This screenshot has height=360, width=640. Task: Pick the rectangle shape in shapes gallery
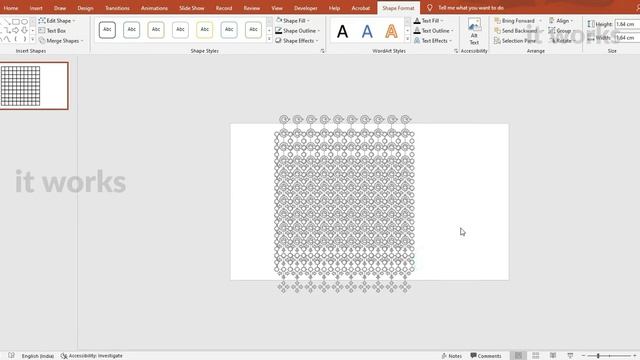16,22
